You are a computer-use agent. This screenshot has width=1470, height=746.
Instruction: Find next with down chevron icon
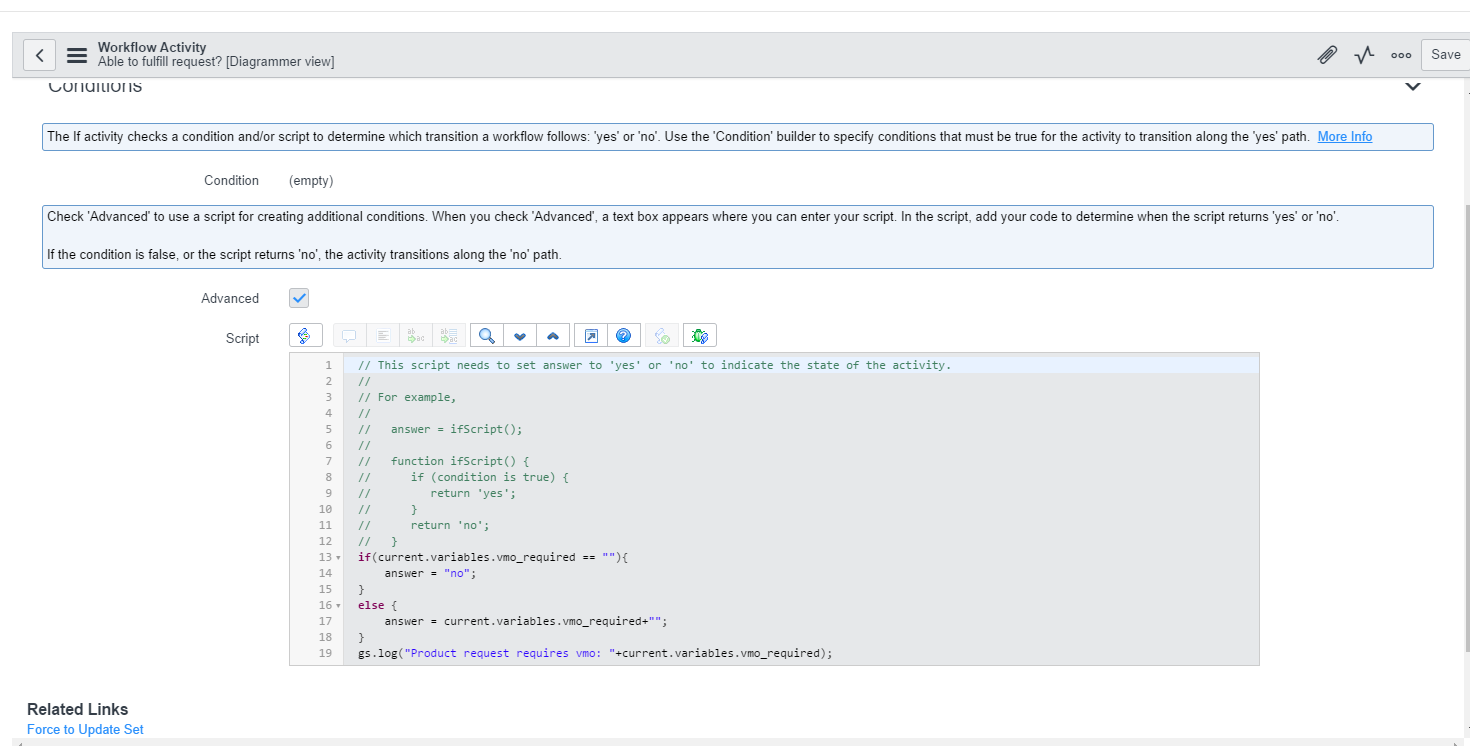point(520,335)
